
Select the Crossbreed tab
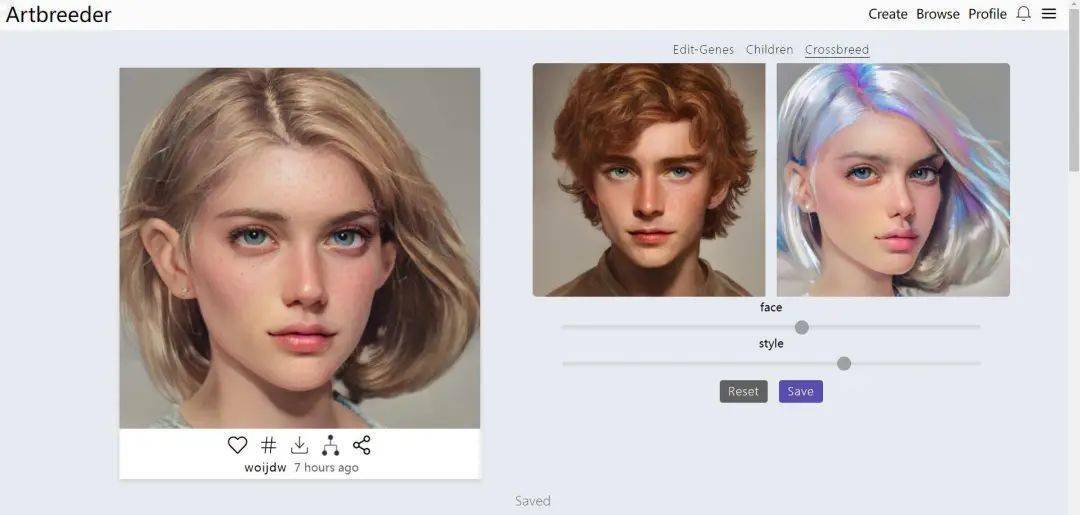837,50
